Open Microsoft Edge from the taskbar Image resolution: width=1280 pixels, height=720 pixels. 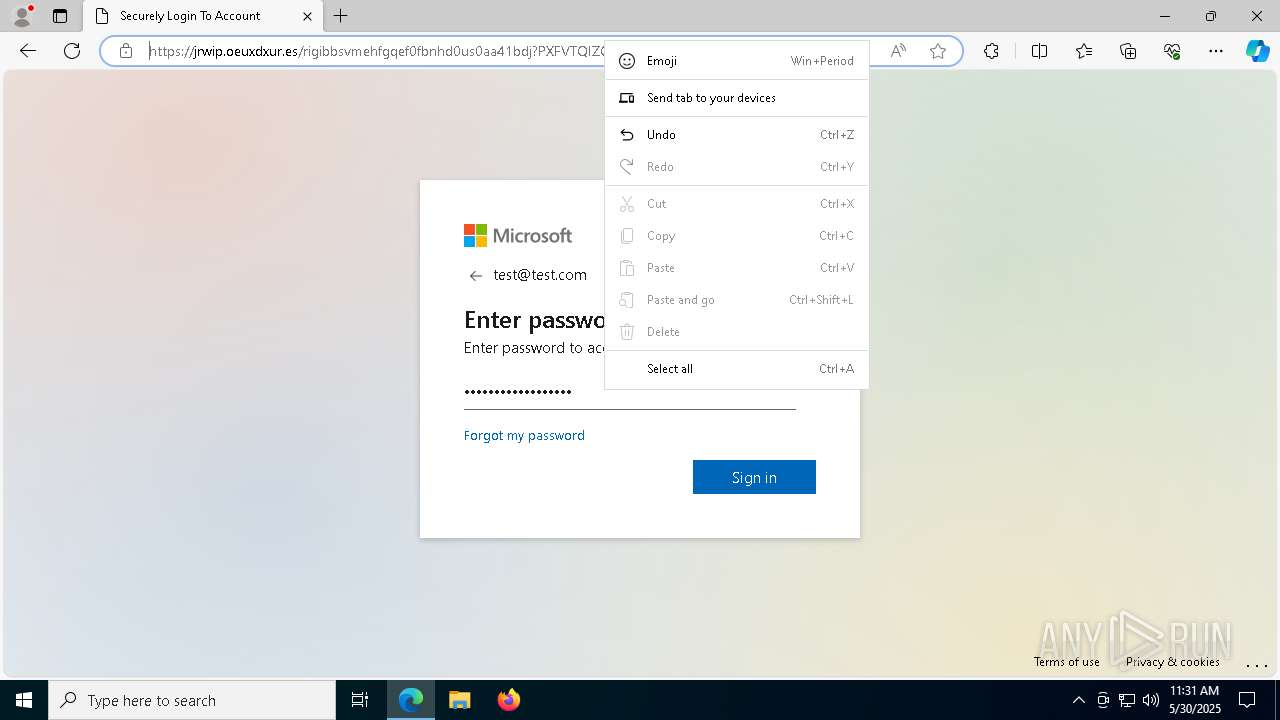[411, 700]
